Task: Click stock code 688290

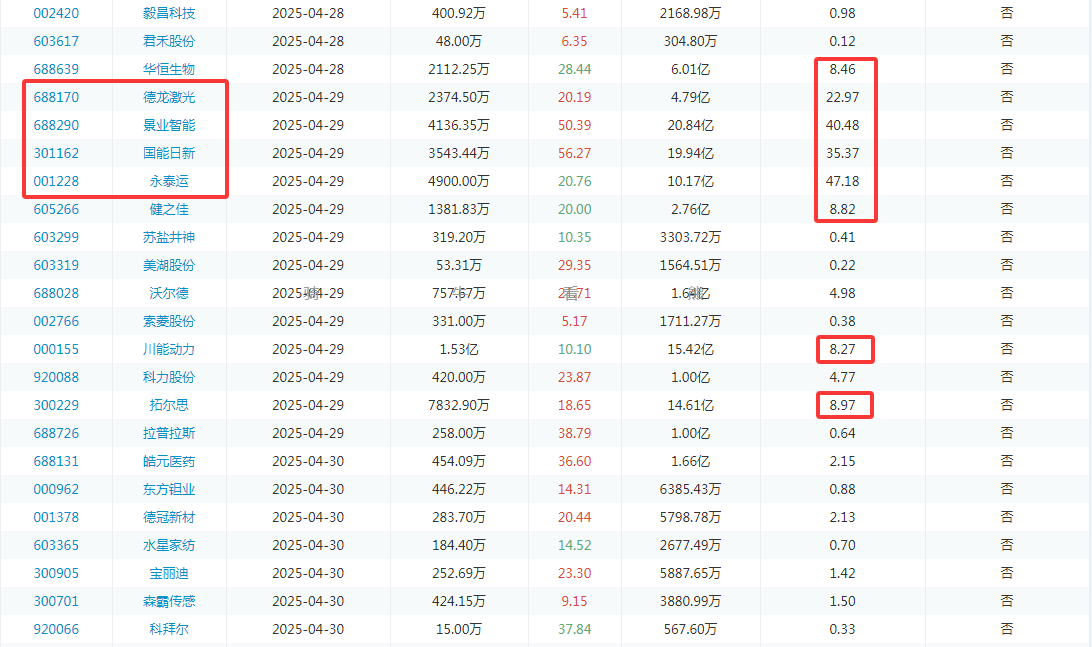Action: click(x=56, y=125)
